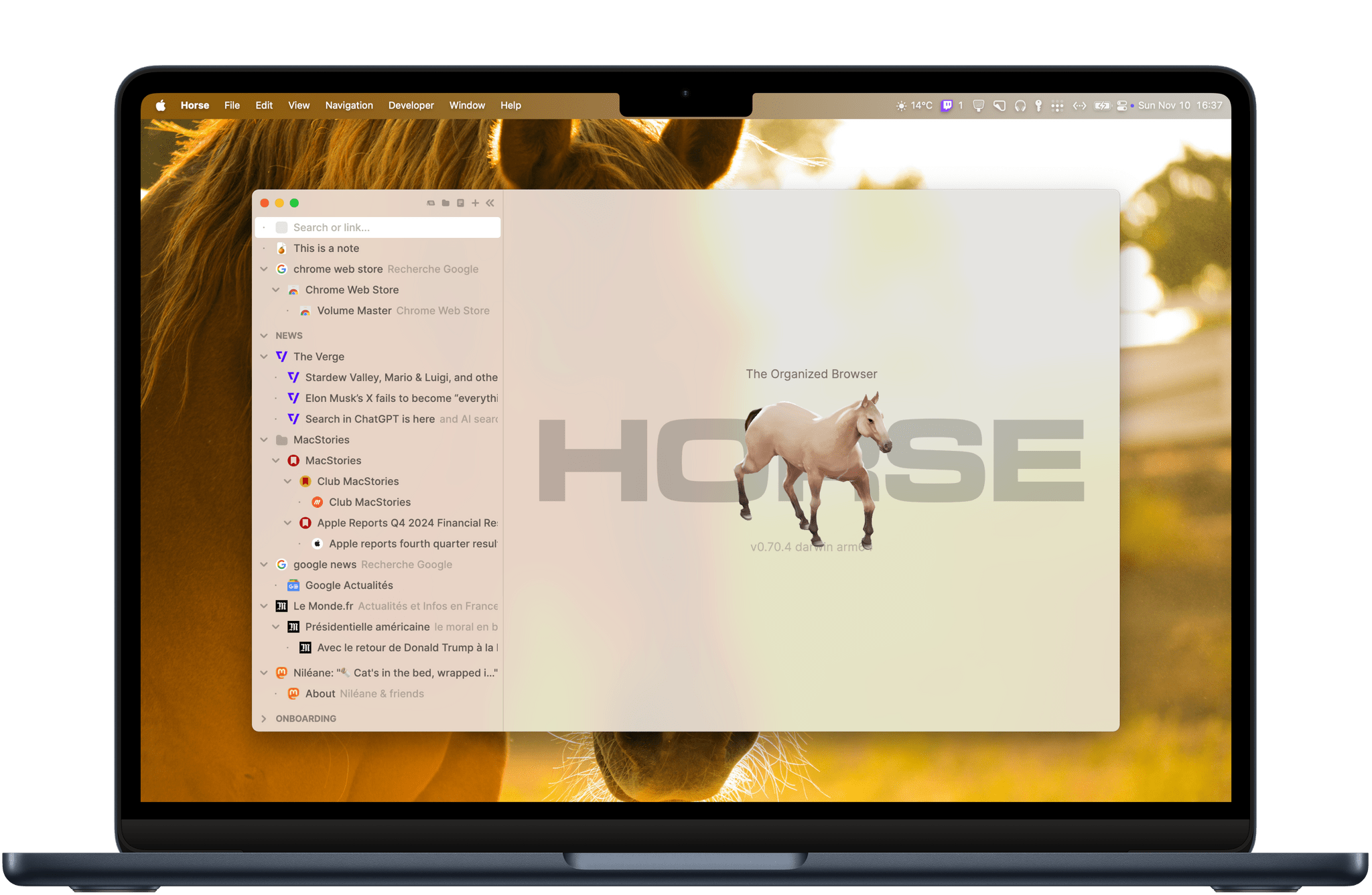Viewport: 1372px width, 895px height.
Task: Expand the ONBOARDING section
Action: click(263, 717)
